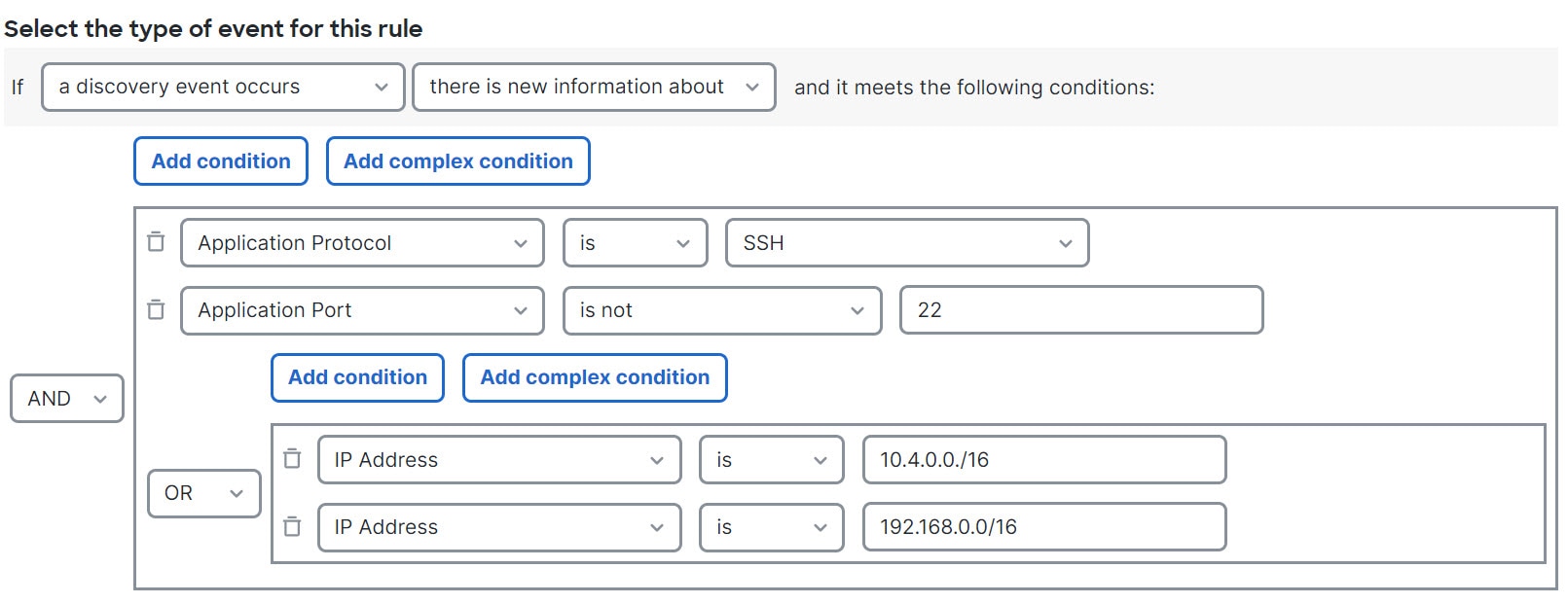Remove the 10.4.0.0./16 IP Address condition
Viewport: 1568px width, 604px height.
292,458
